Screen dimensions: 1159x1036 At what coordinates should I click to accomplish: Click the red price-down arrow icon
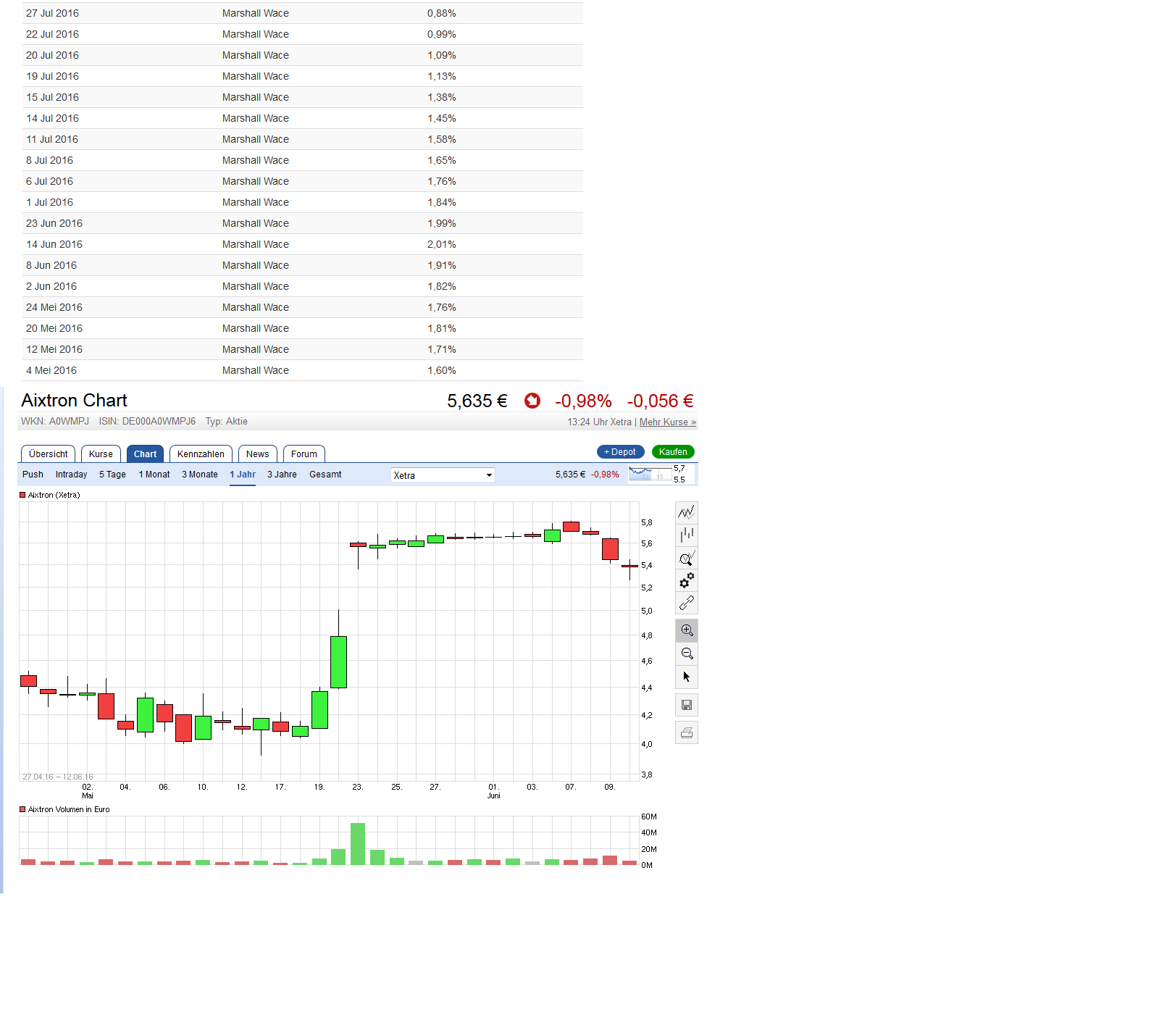532,401
